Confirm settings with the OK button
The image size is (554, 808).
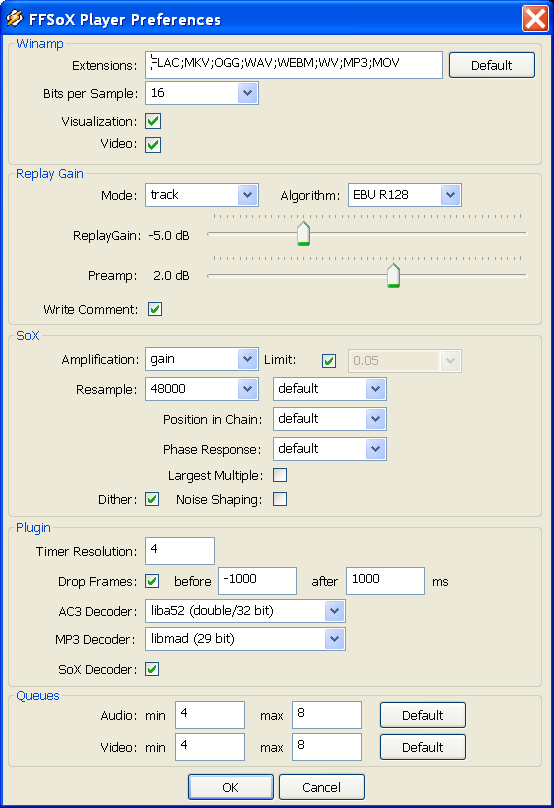(x=230, y=787)
